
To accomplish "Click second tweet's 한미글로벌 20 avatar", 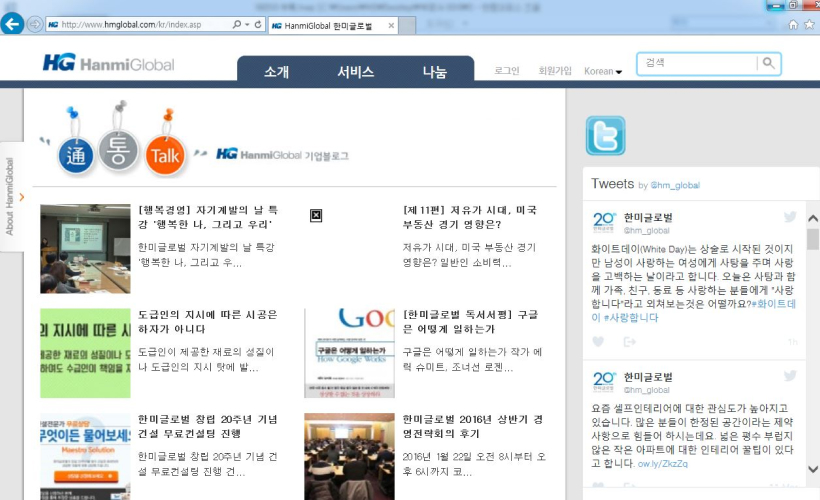I will click(604, 382).
